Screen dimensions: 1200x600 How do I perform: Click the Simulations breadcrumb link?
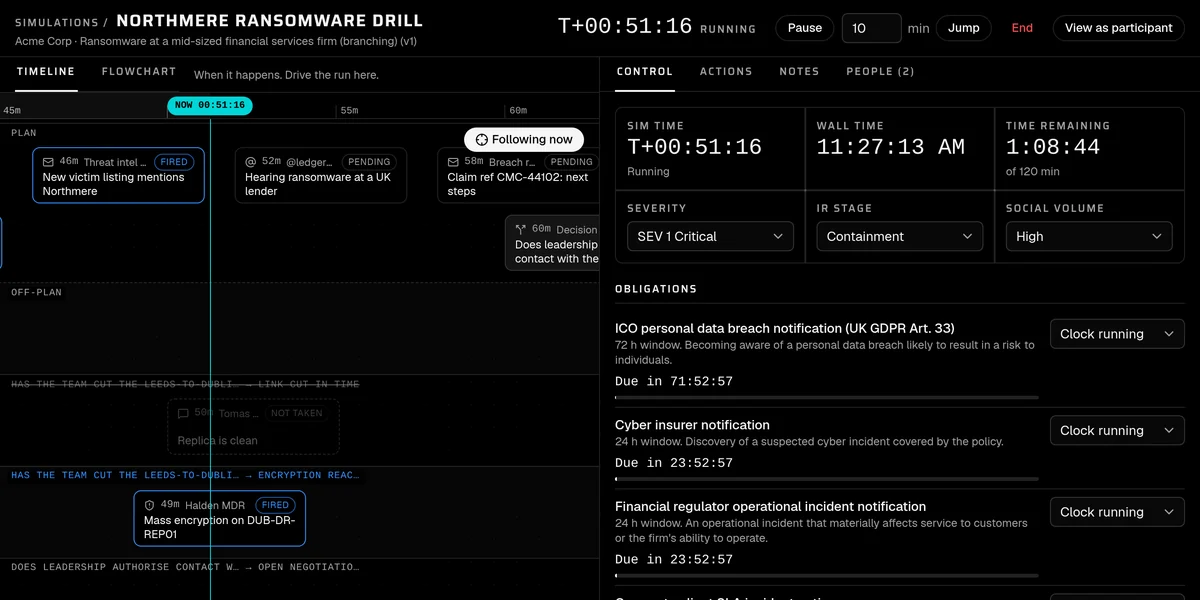point(56,22)
